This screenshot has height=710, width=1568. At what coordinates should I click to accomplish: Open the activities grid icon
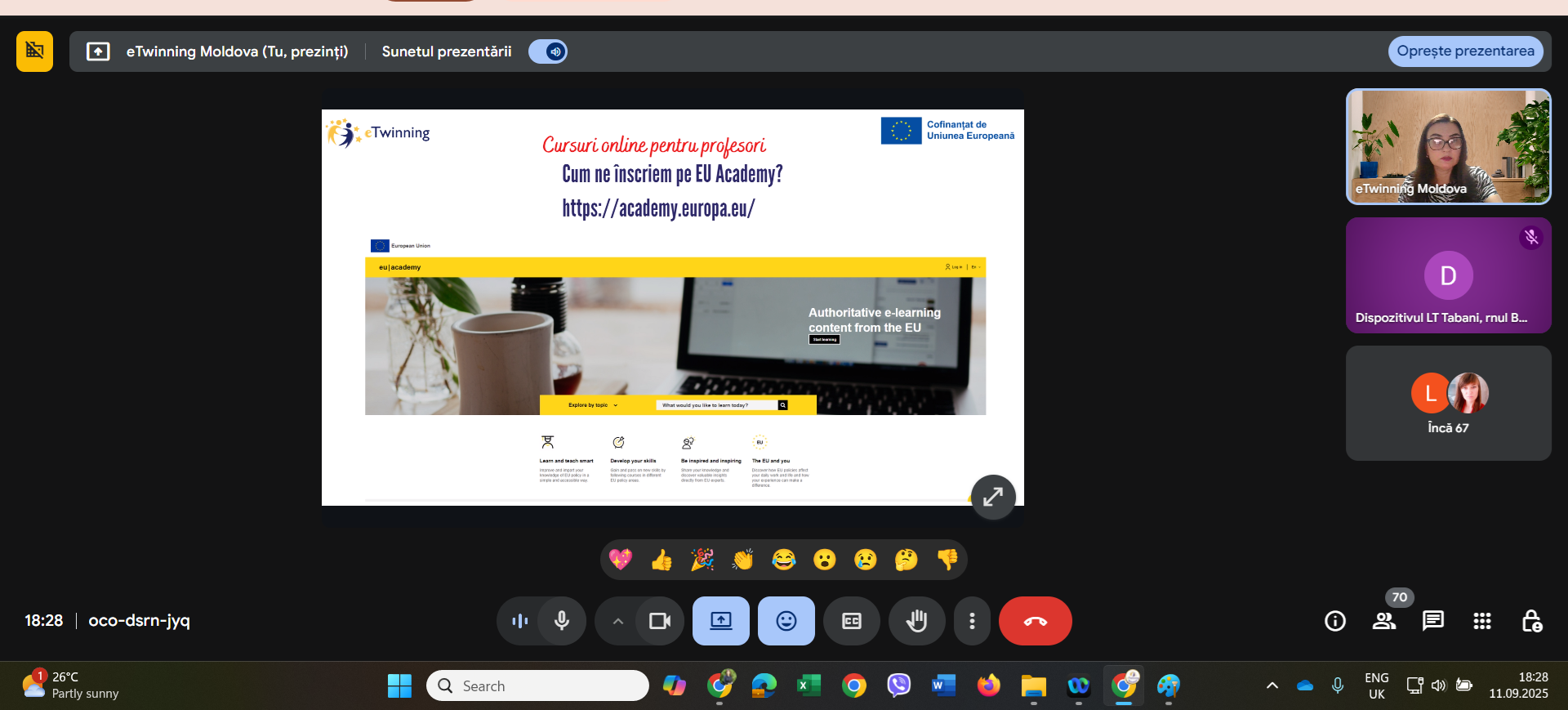point(1482,621)
